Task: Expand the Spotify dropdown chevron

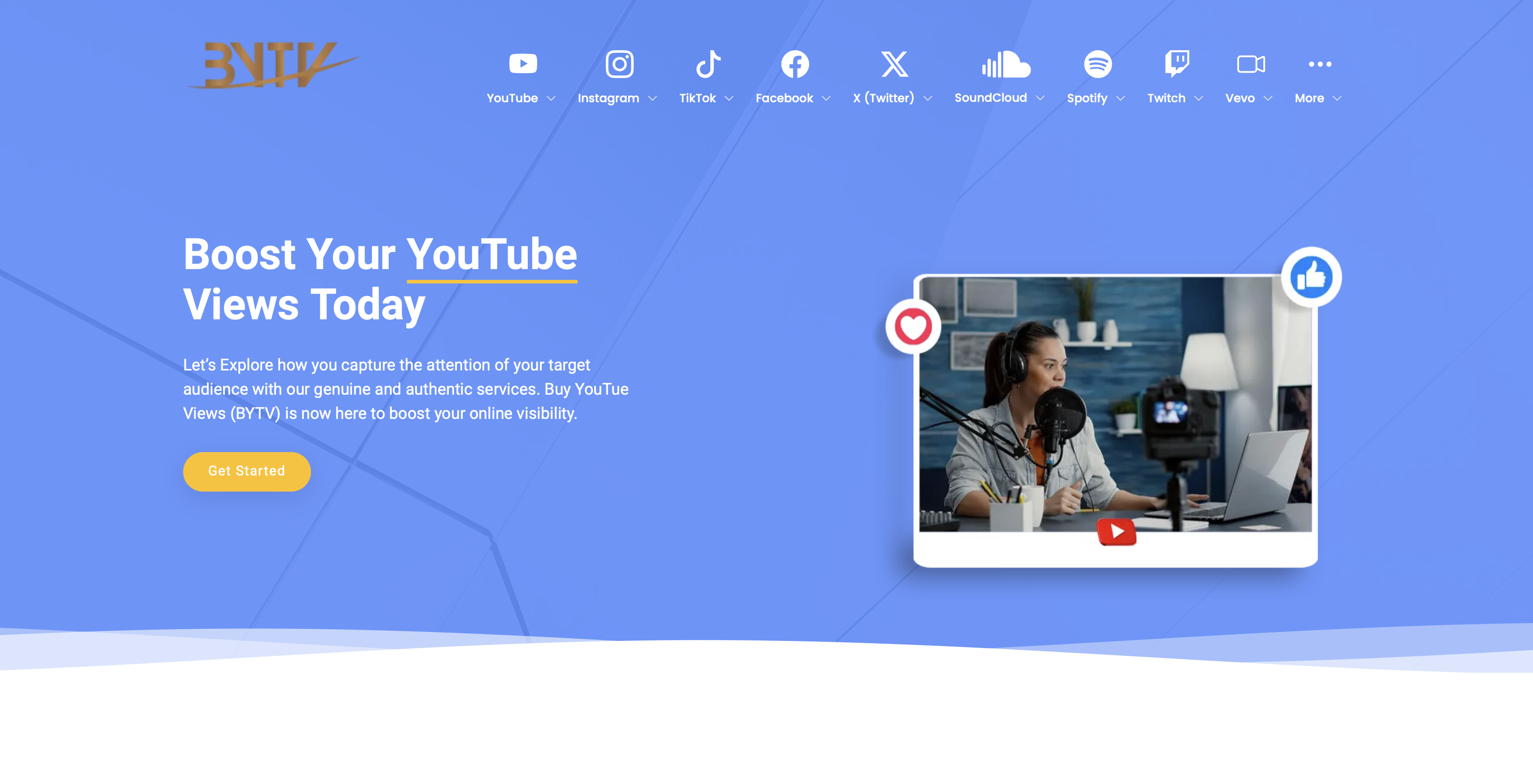Action: click(1121, 98)
